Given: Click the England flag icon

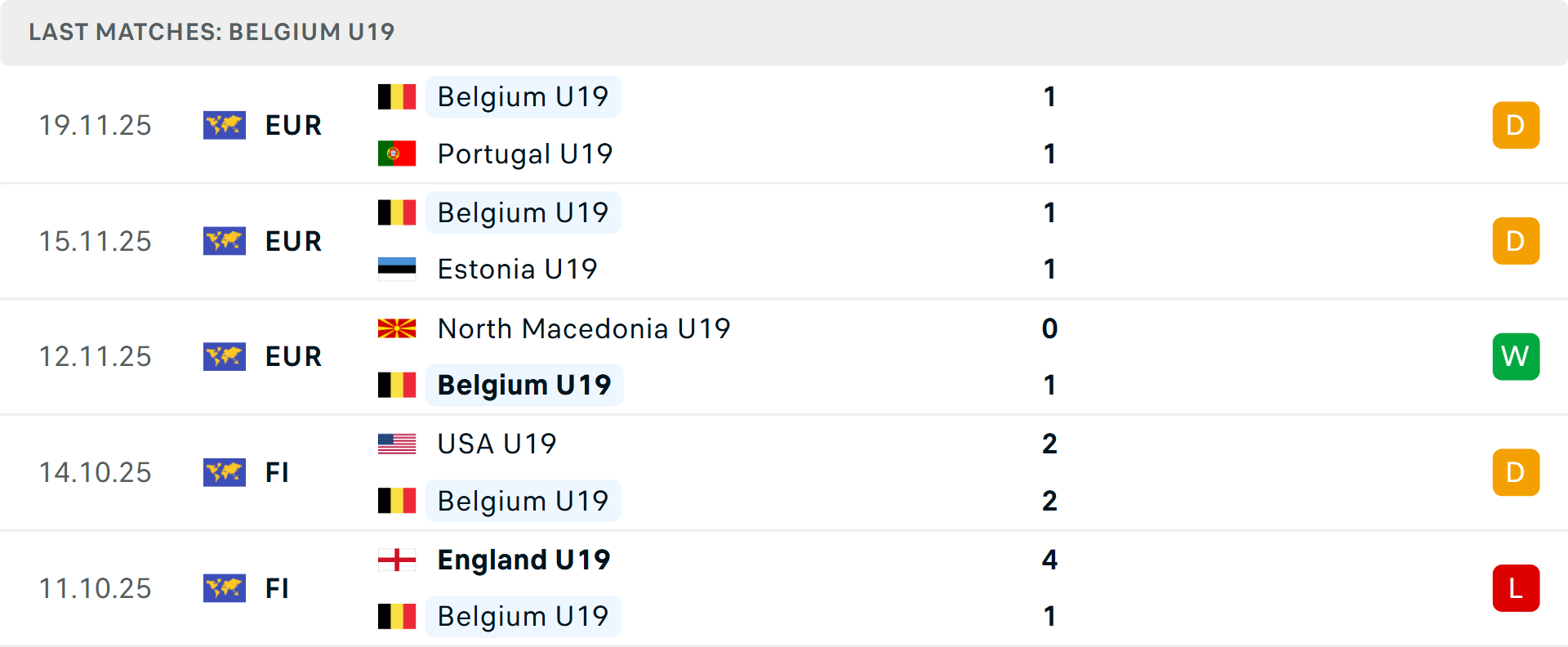Looking at the screenshot, I should point(397,560).
